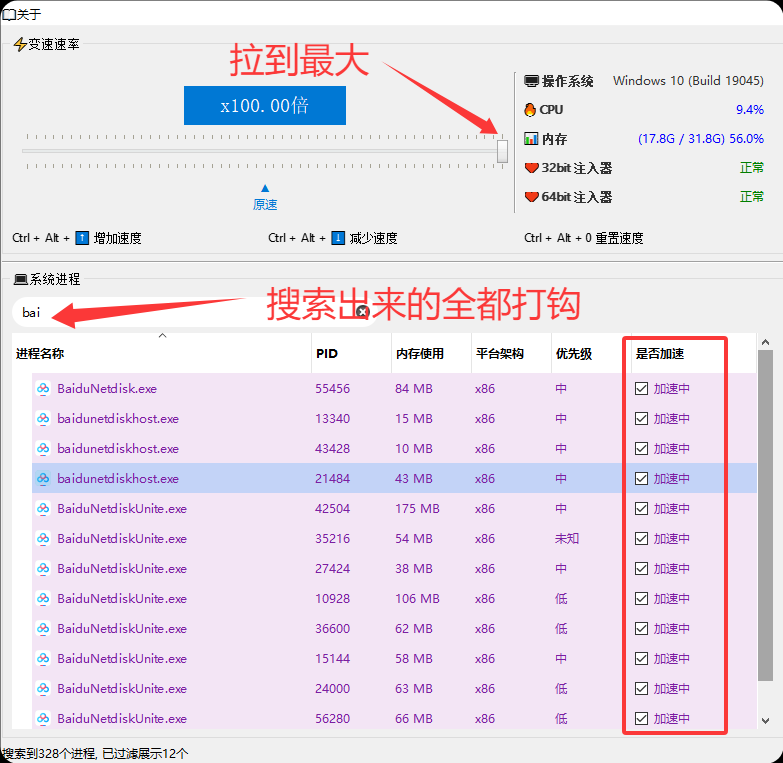Sort by the 内存使用 column header

[431, 354]
